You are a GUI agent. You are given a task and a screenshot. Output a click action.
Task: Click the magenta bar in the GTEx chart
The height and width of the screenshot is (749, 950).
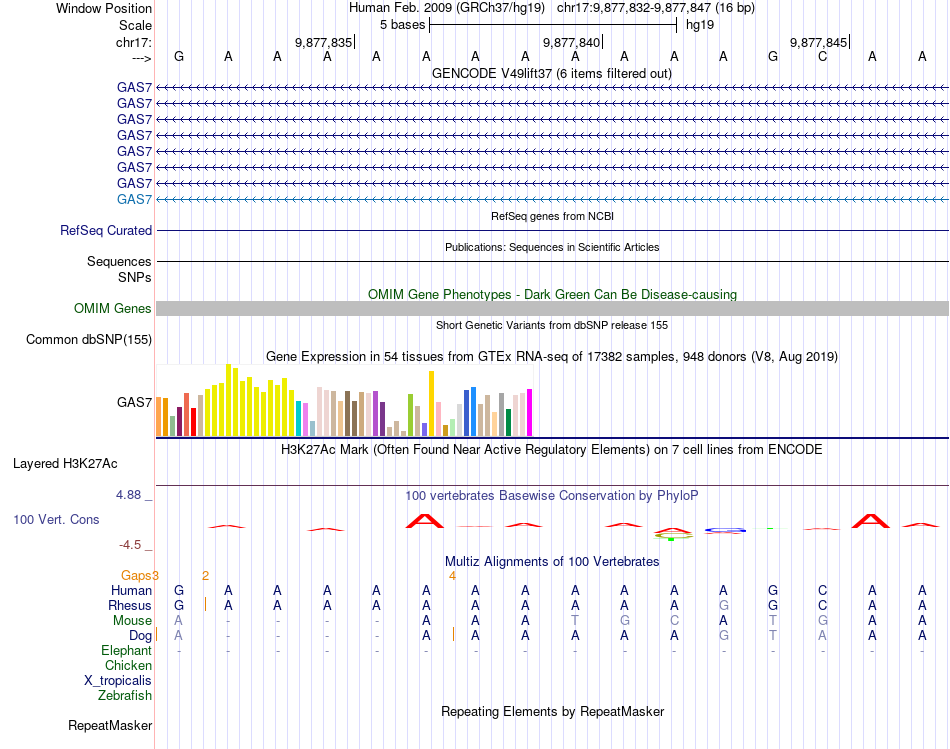[x=530, y=412]
